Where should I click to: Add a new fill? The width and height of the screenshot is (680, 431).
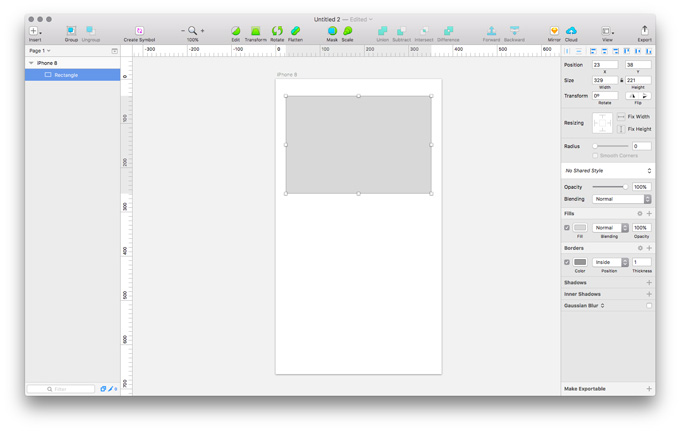point(649,214)
